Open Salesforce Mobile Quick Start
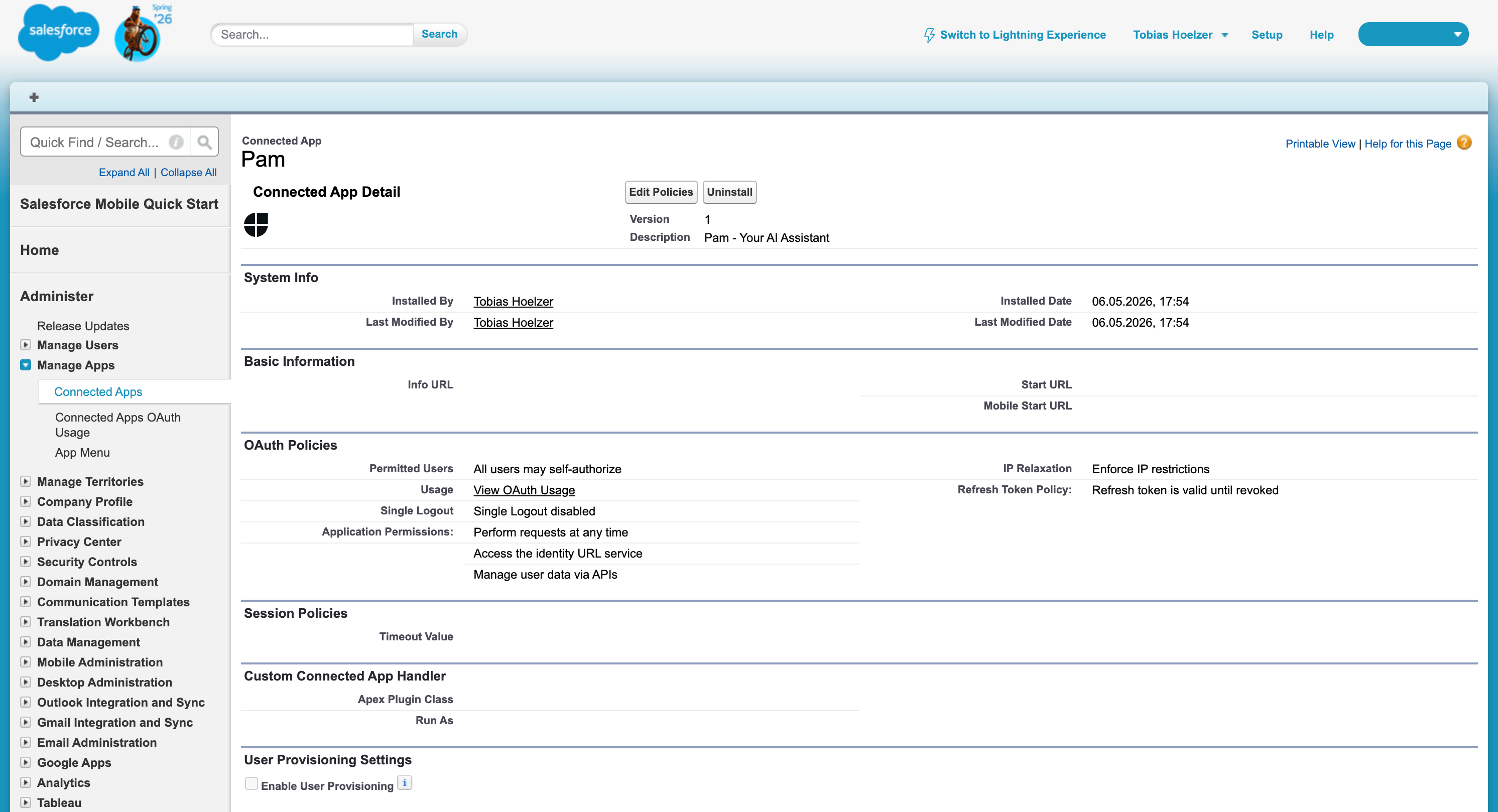Viewport: 1498px width, 812px height. click(x=119, y=204)
